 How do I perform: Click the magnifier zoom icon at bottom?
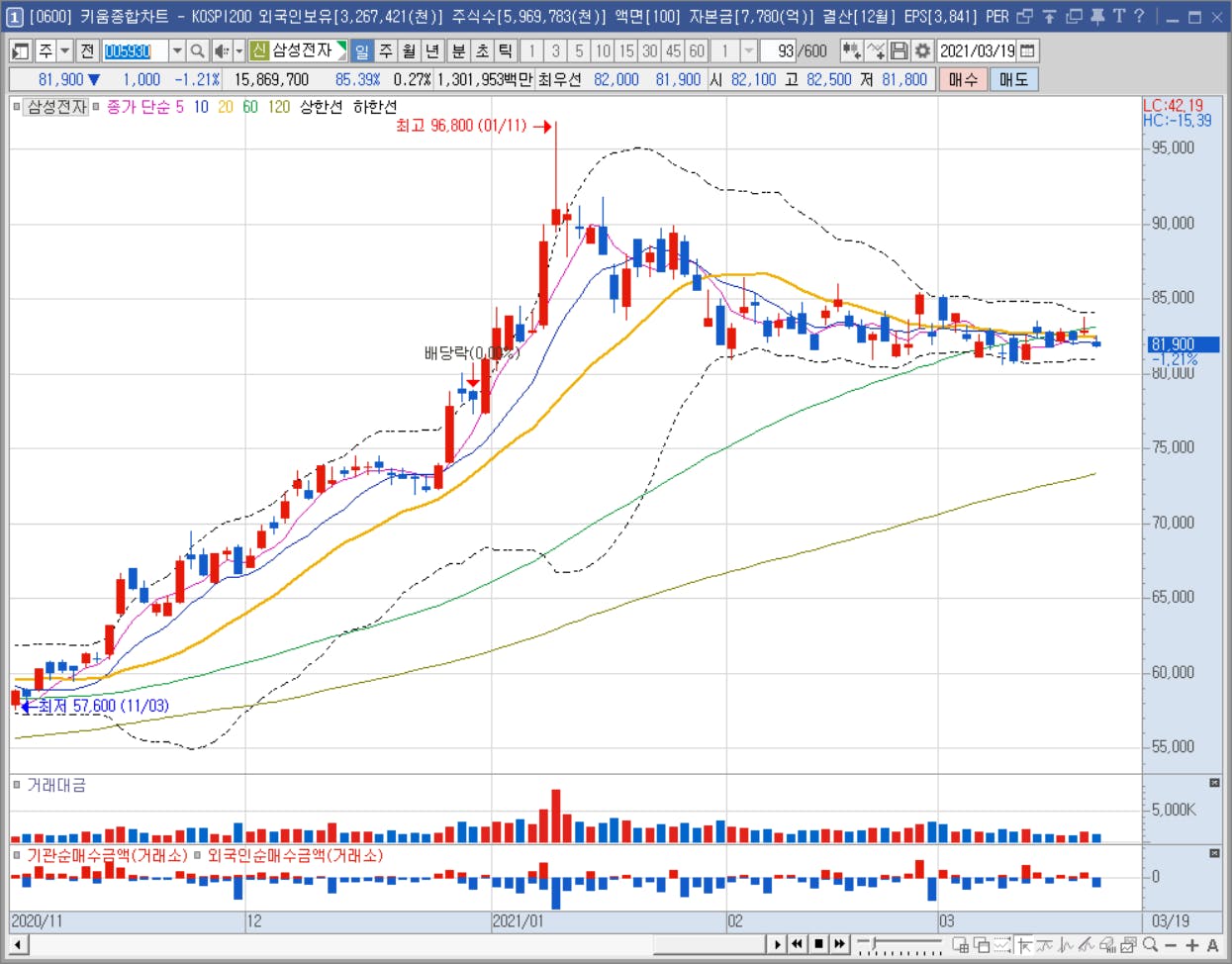[1150, 945]
